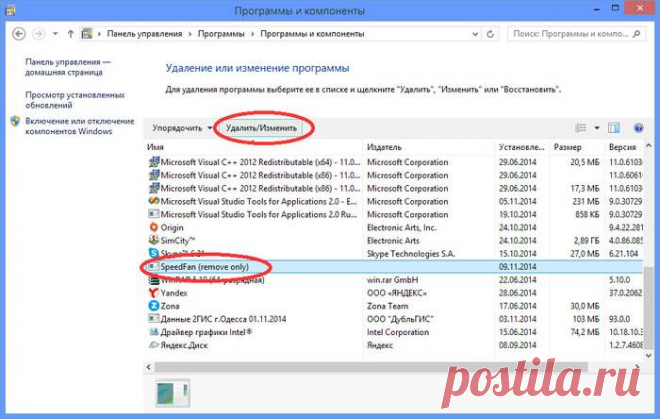This screenshot has width=660, height=419.
Task: Select the SimCity program icon
Action: click(x=154, y=240)
